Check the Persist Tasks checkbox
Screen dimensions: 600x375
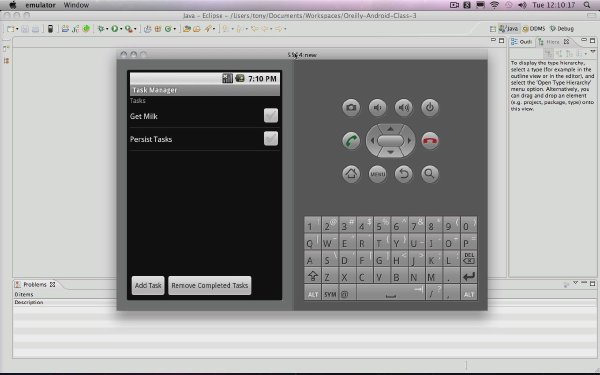[271, 139]
